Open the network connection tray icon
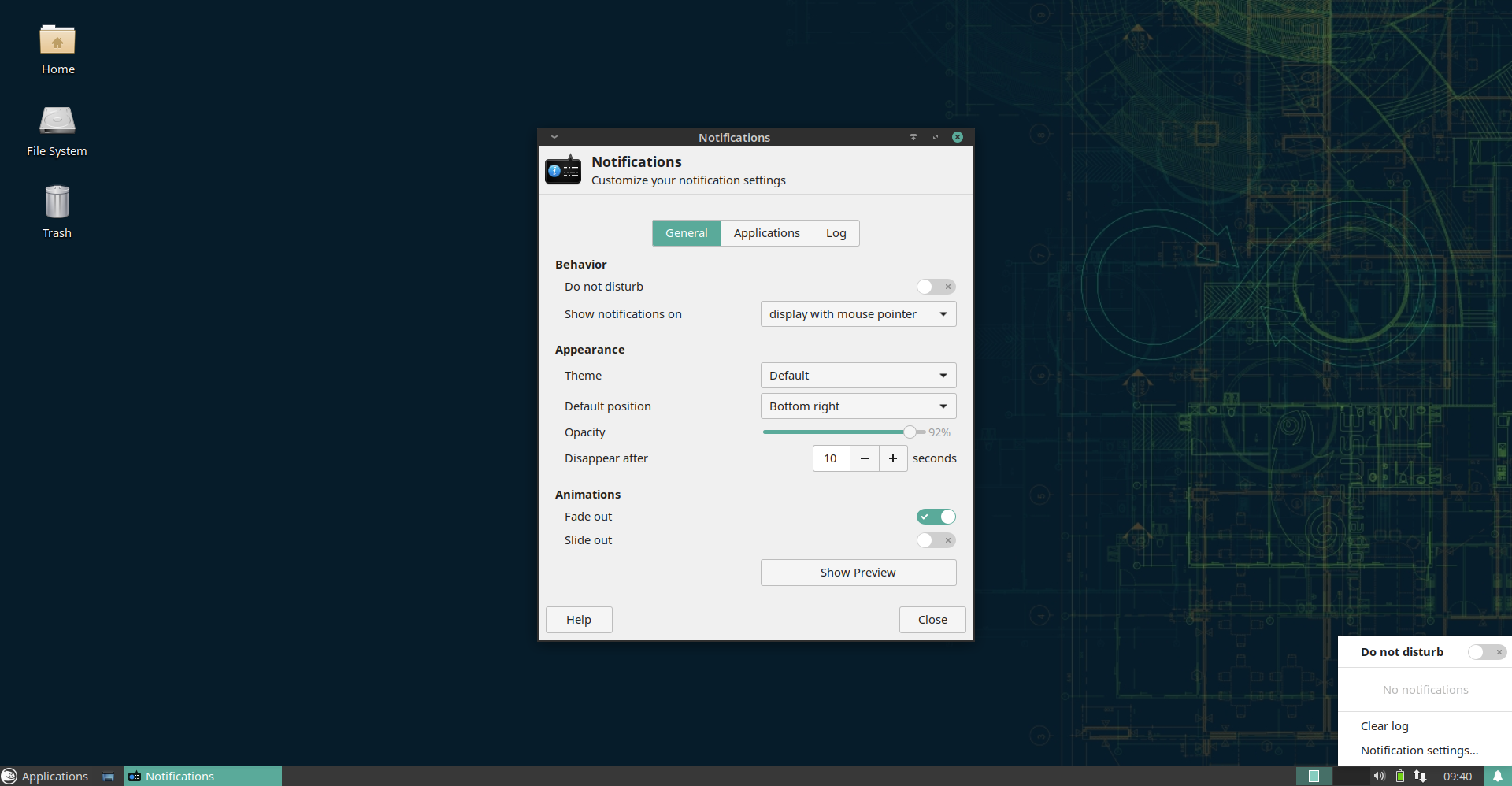Screen dimensions: 1512x786 (1420, 776)
